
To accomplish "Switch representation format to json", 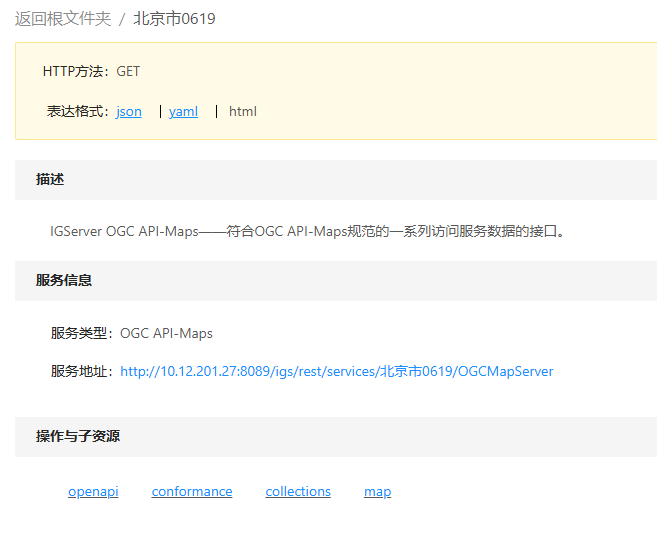I will pos(129,111).
